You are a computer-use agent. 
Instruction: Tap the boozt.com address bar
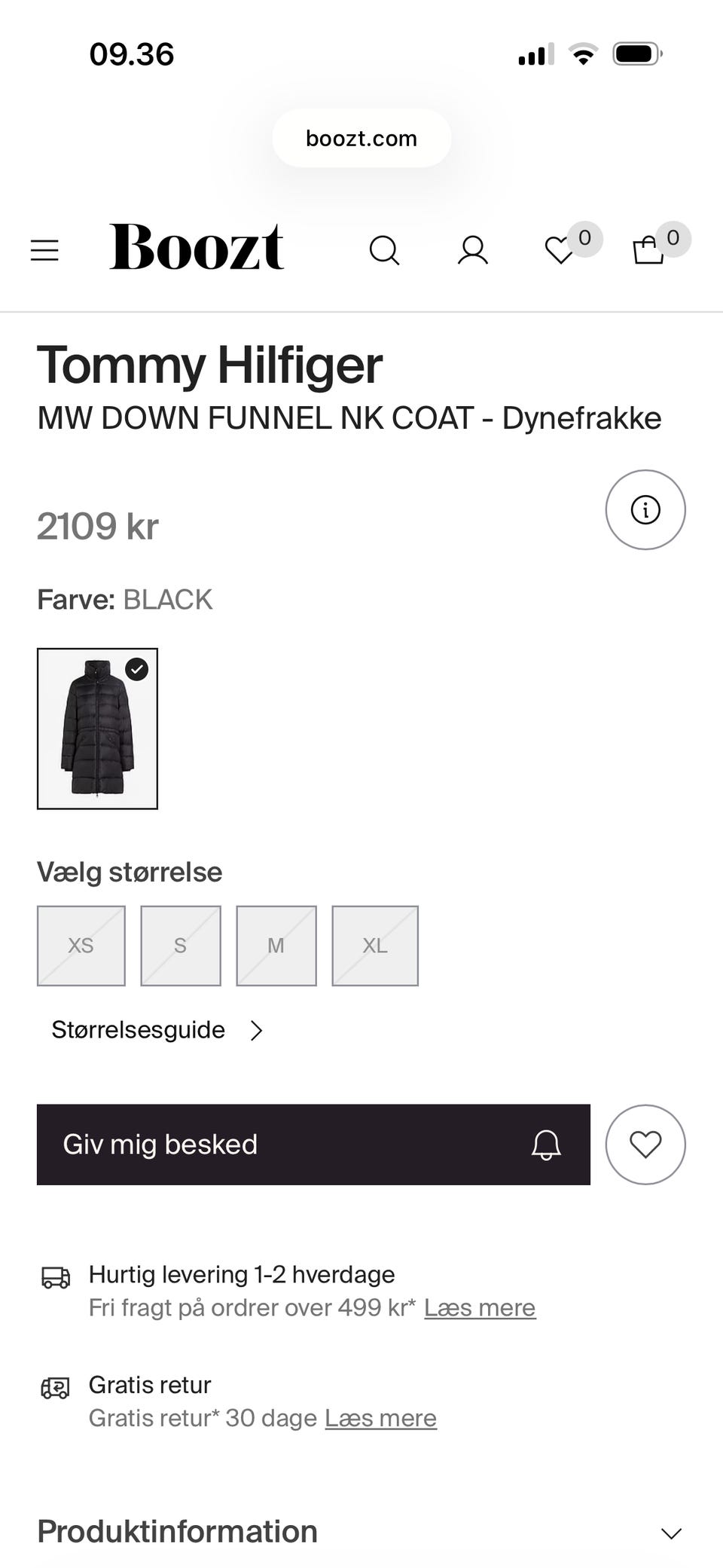361,139
